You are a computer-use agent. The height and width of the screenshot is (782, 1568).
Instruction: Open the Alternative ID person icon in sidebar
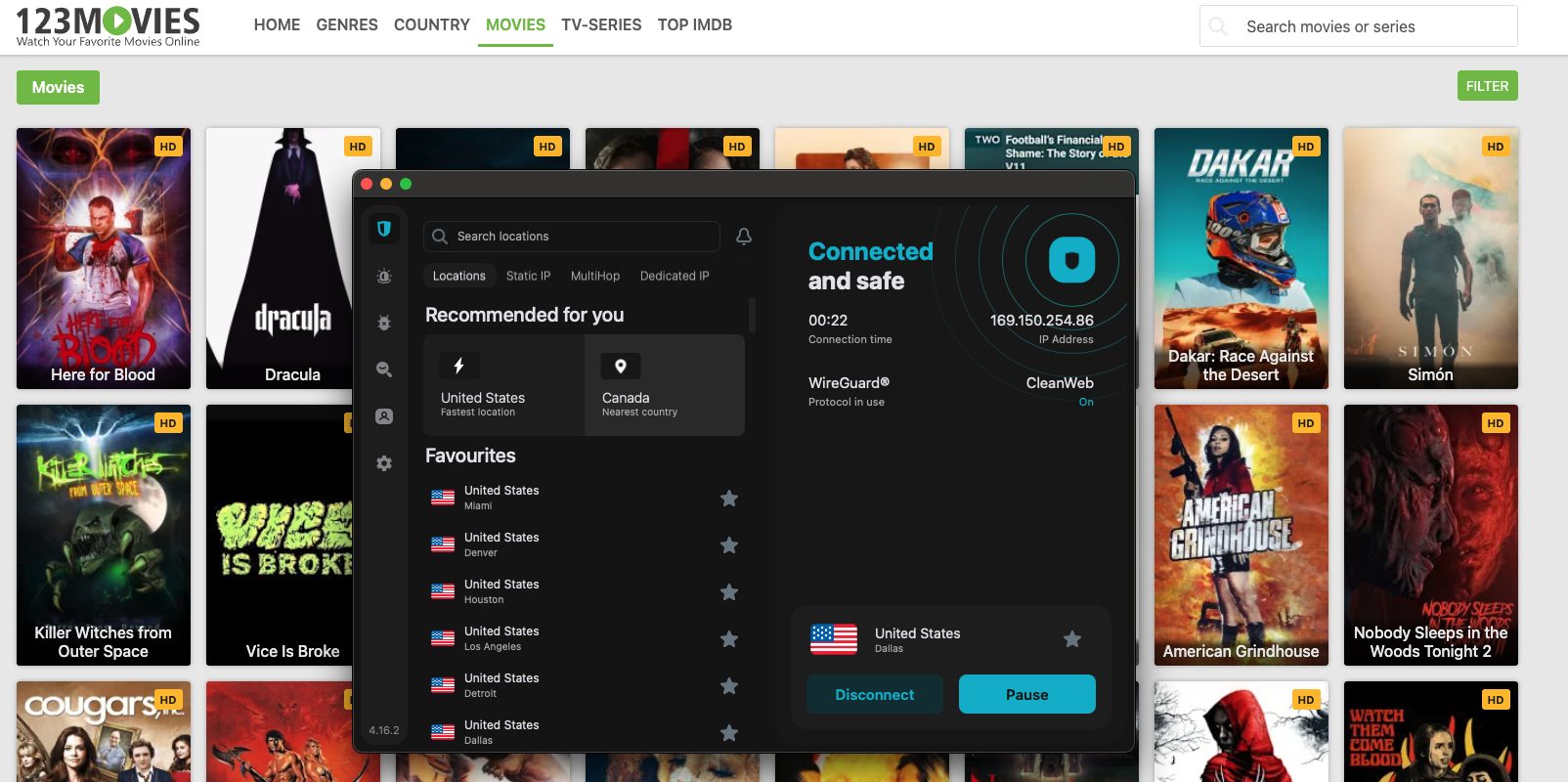click(384, 416)
